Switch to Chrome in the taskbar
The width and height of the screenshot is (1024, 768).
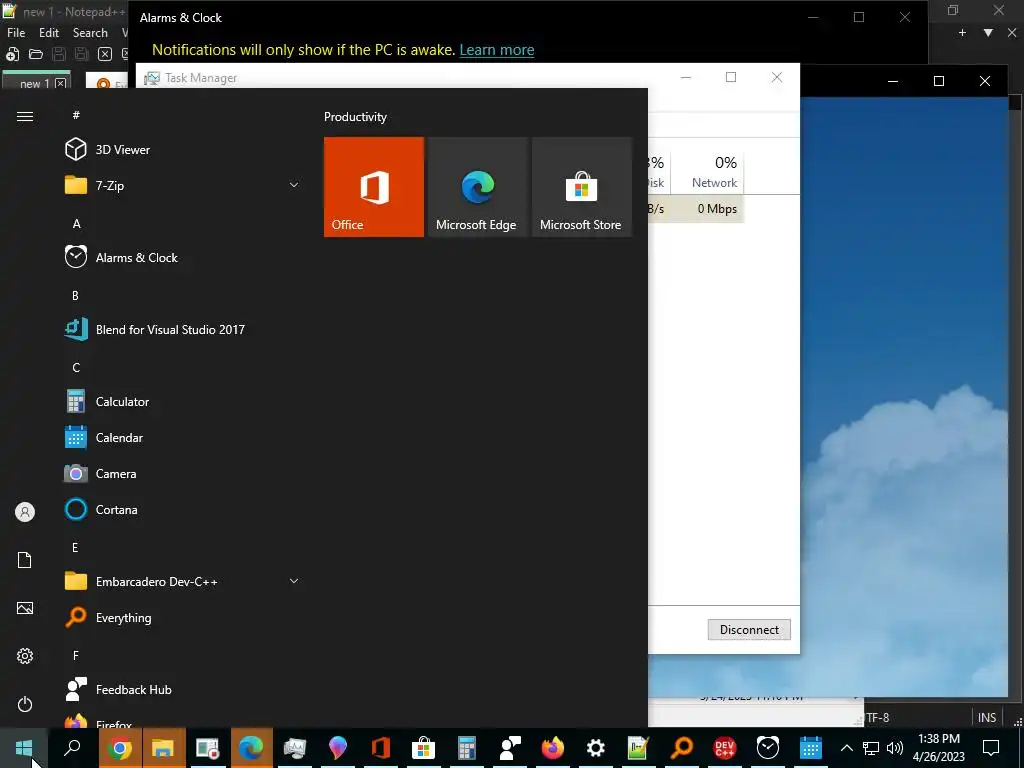(120, 748)
